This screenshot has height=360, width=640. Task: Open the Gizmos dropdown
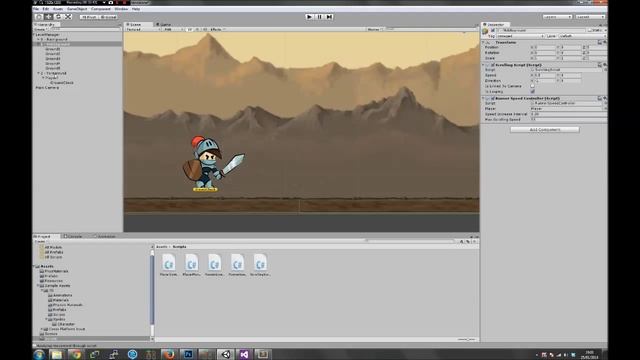pos(375,29)
